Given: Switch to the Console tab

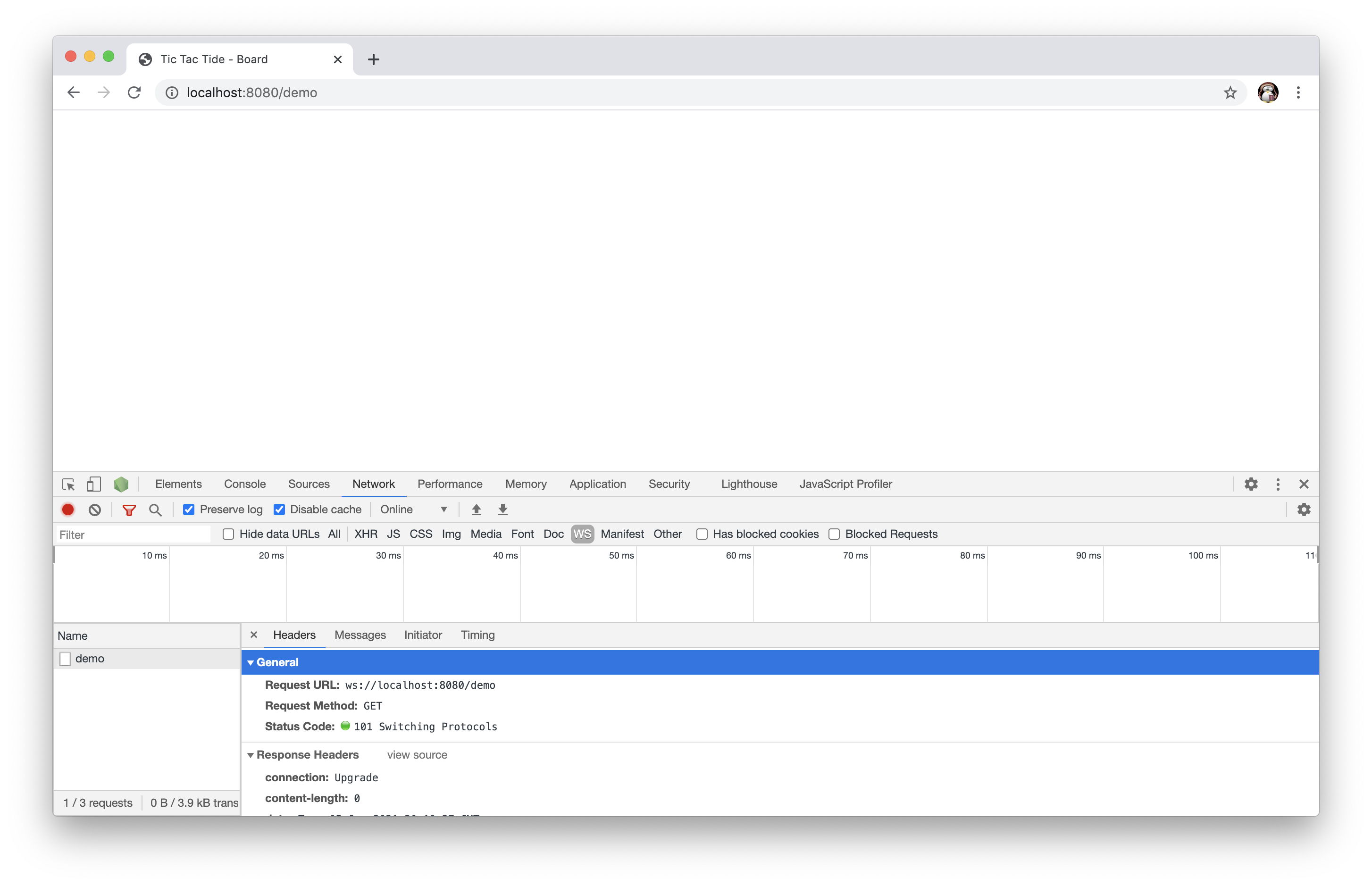Looking at the screenshot, I should click(x=244, y=485).
